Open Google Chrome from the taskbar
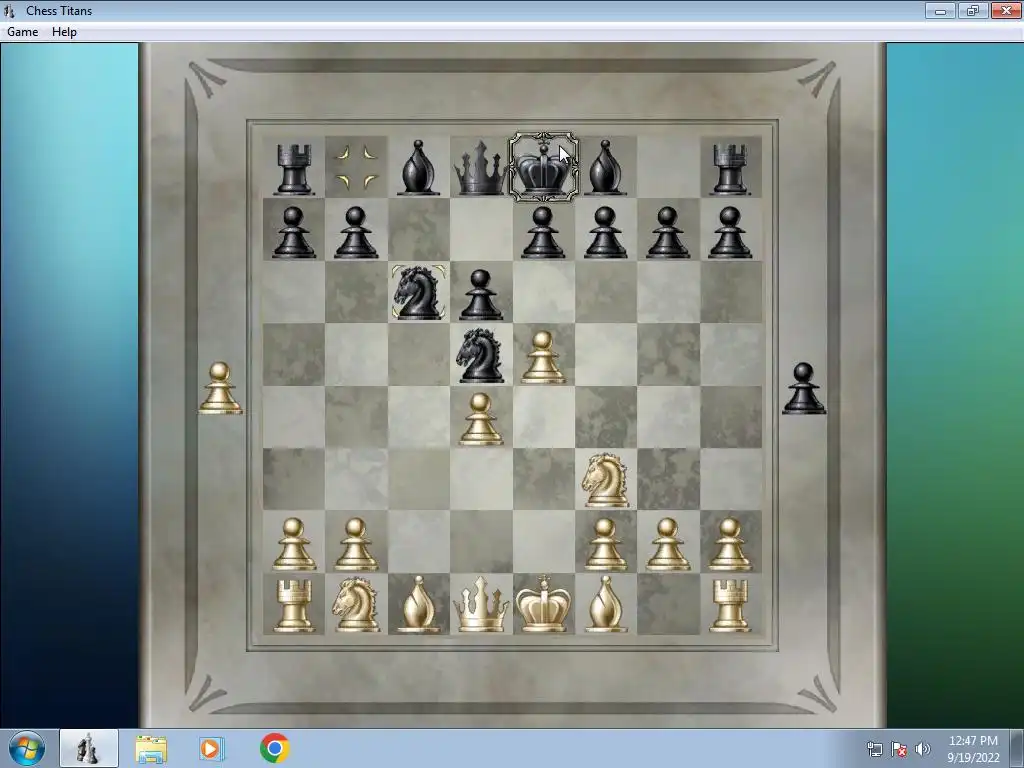This screenshot has width=1024, height=768. 275,748
